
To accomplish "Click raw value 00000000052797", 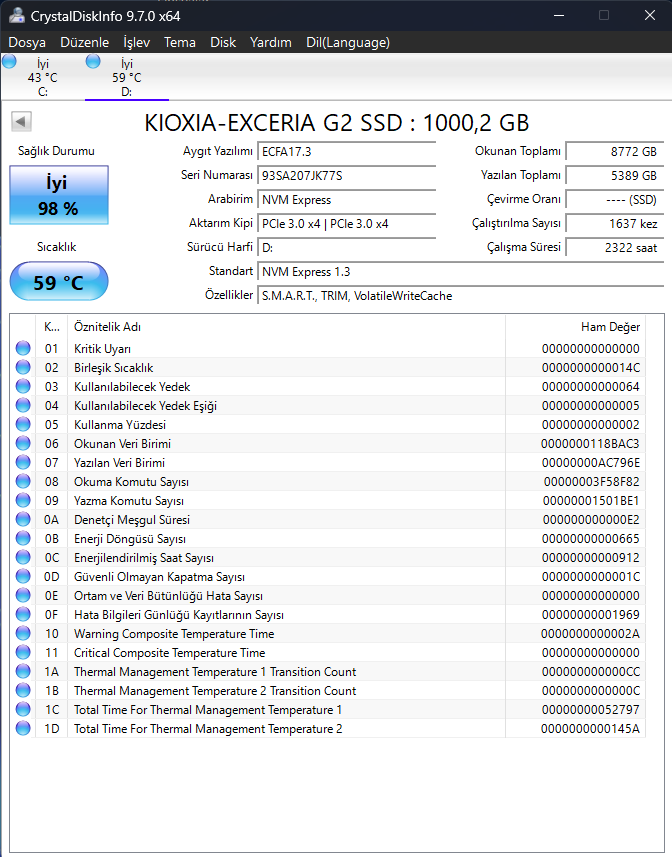I will click(591, 709).
